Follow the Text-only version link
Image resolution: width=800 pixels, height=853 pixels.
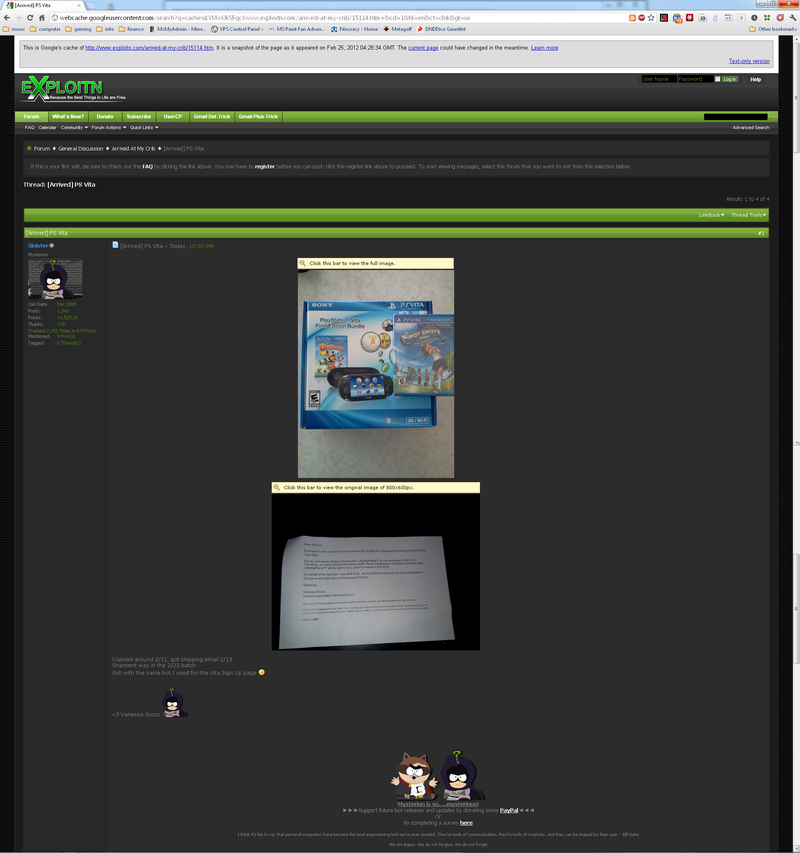coord(749,61)
